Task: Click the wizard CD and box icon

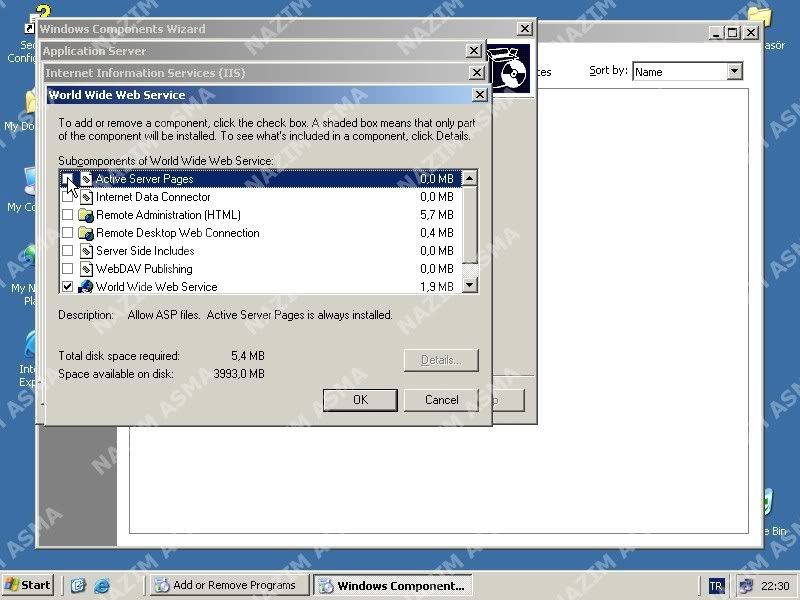Action: [x=509, y=69]
